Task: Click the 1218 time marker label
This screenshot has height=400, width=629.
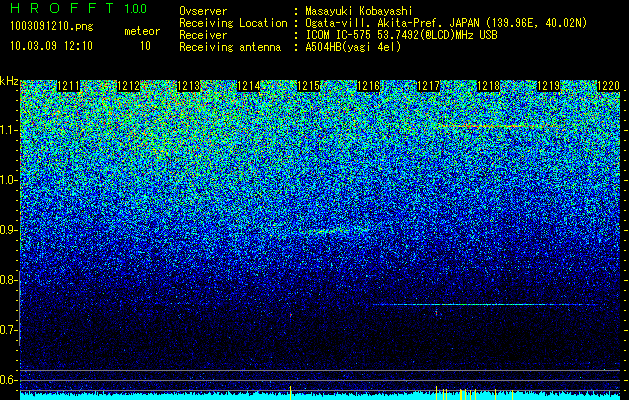Action: tap(488, 86)
